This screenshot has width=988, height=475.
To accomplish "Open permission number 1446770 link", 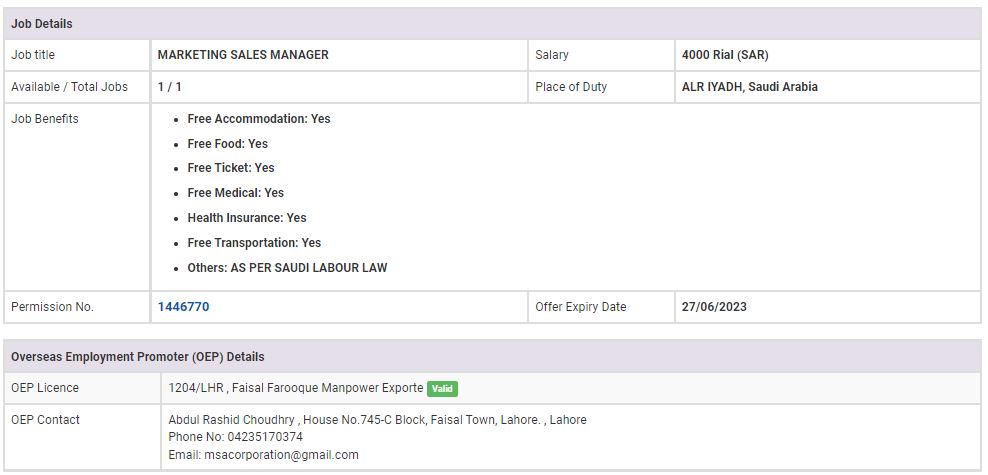I will (183, 307).
